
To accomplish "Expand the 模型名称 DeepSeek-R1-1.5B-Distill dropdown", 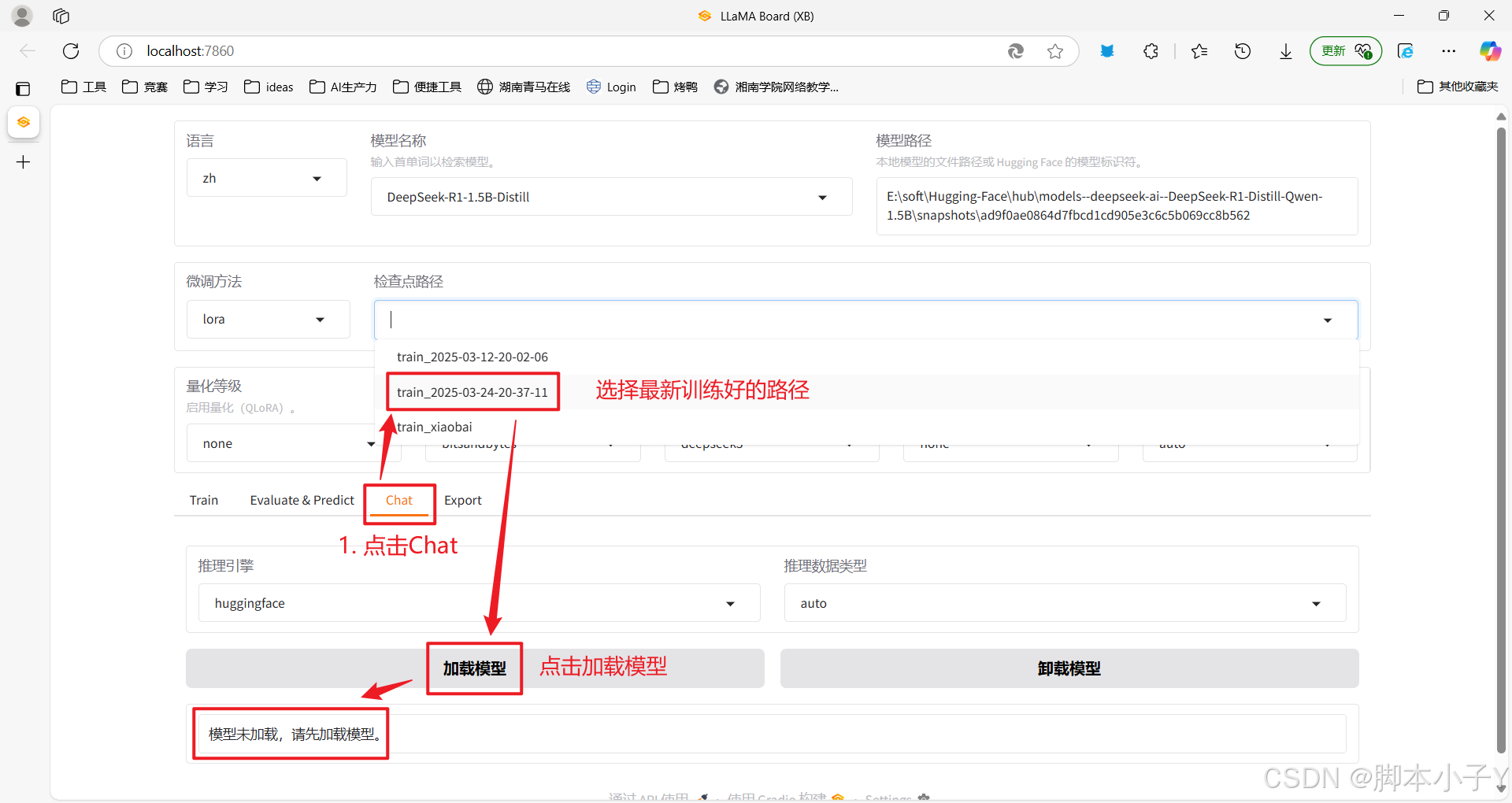I will [x=611, y=197].
